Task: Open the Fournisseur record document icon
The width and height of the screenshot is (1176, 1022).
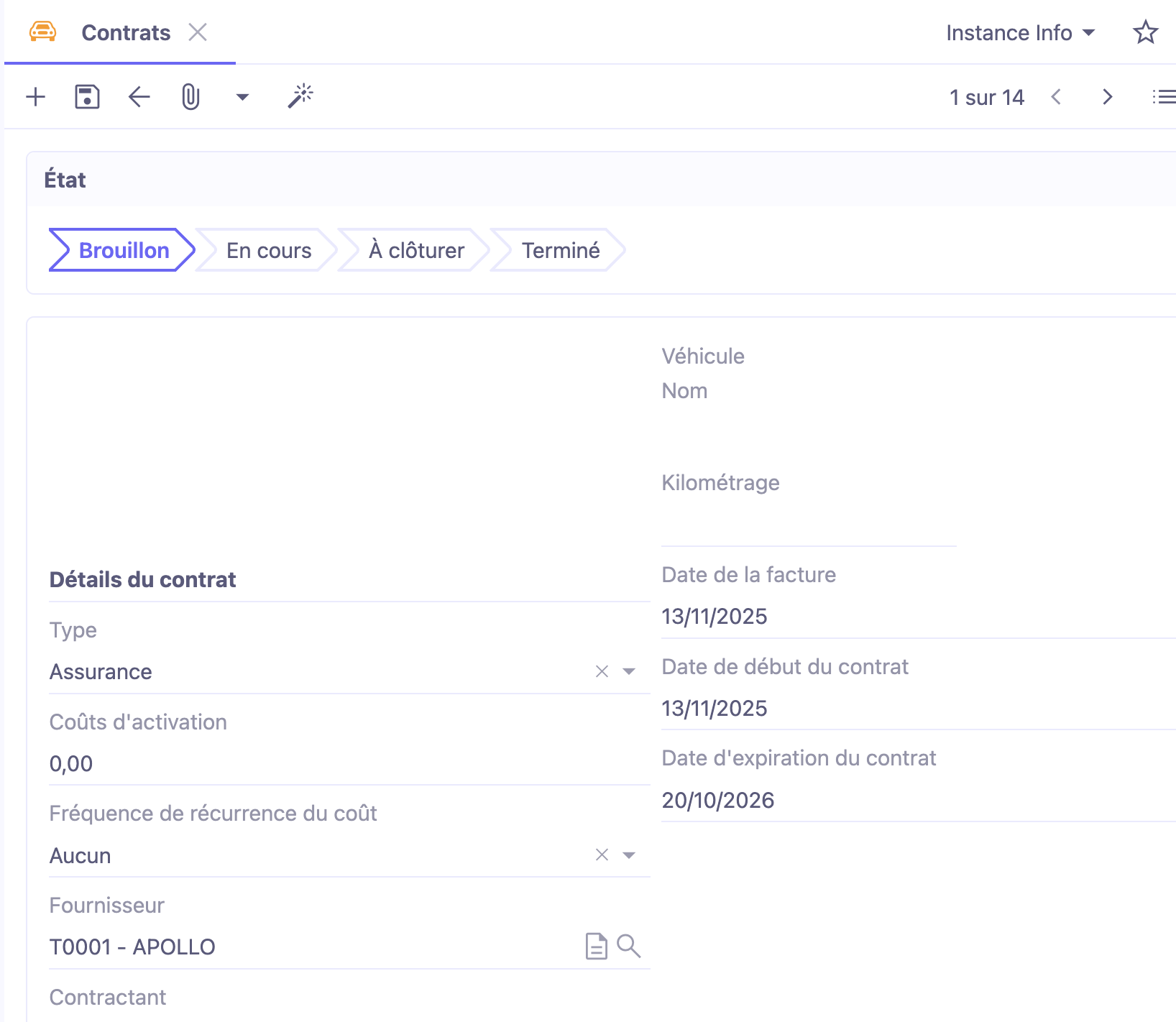Action: (x=596, y=947)
